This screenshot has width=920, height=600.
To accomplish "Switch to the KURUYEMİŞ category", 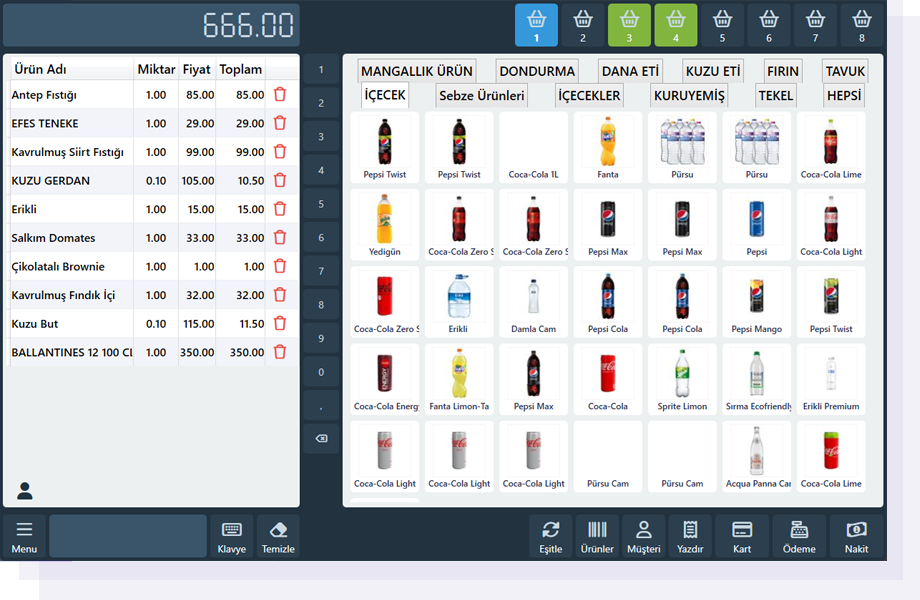I will click(689, 96).
